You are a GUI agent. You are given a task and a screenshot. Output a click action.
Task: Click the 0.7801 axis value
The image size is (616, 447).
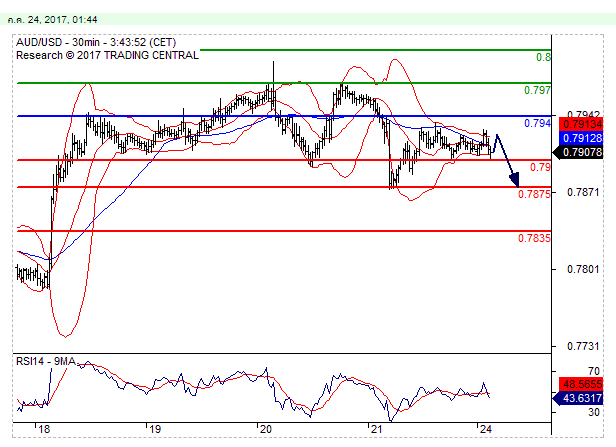point(583,269)
